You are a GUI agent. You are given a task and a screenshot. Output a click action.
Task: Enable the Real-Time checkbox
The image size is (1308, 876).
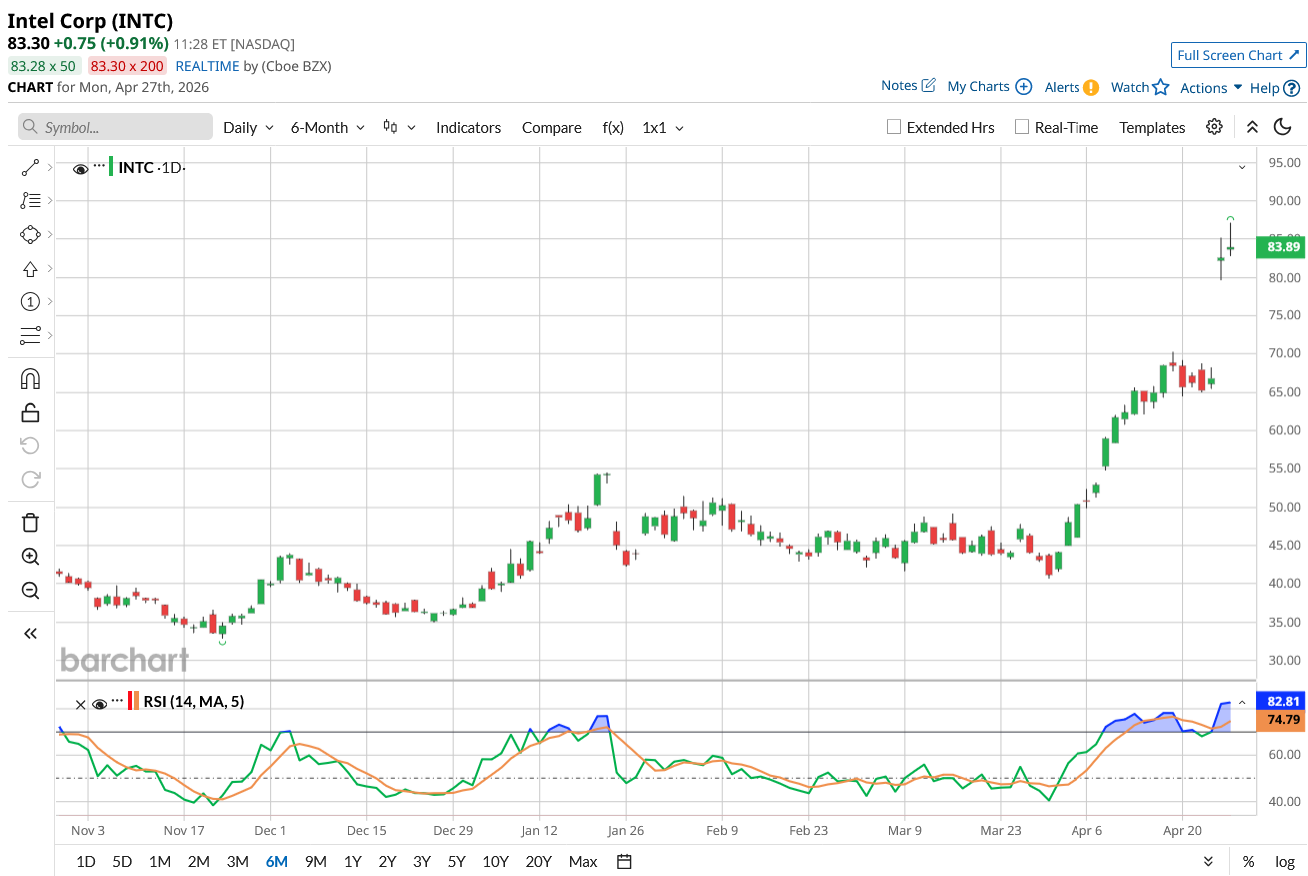point(1021,127)
